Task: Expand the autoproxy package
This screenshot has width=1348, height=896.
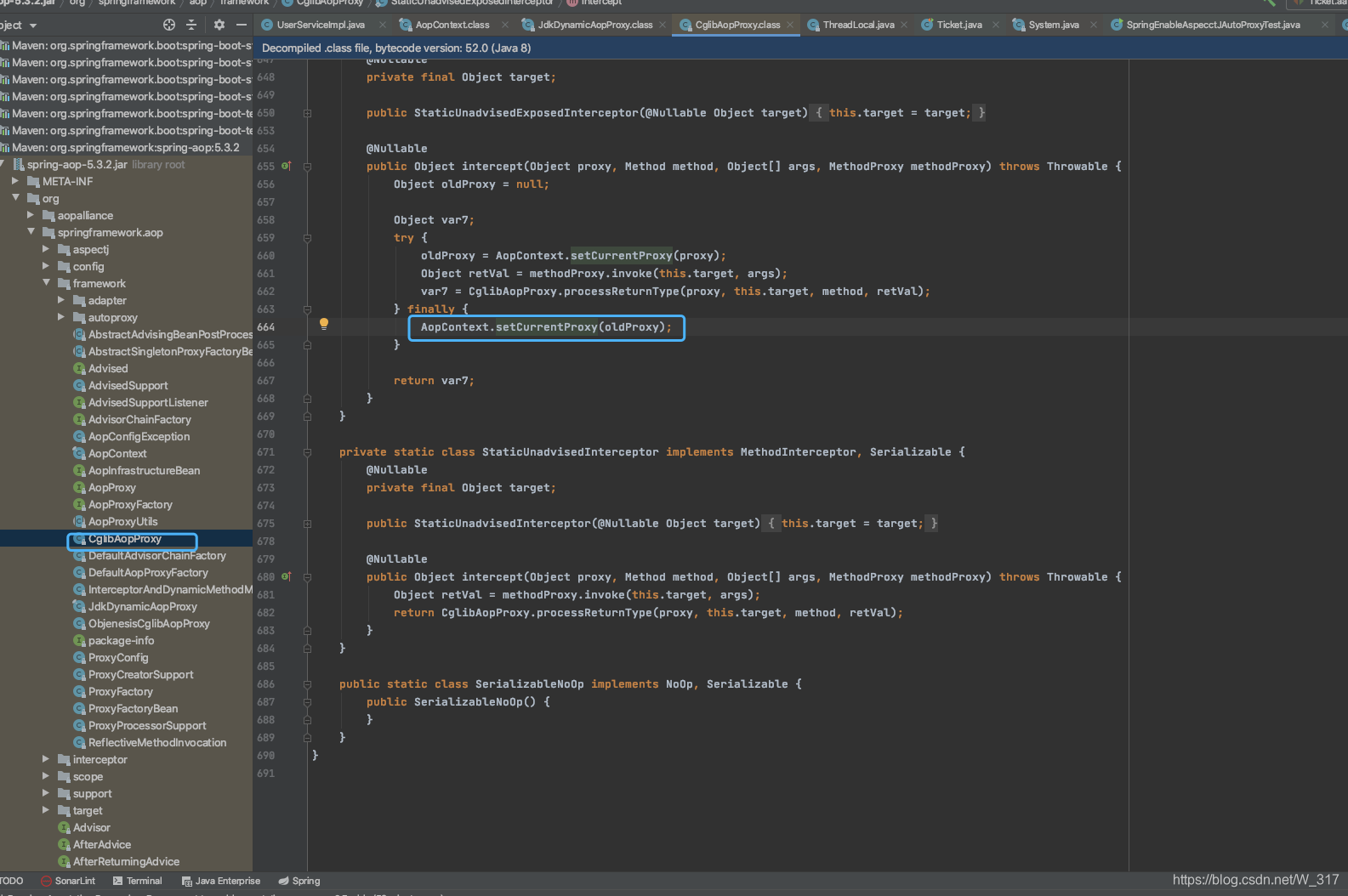Action: pos(61,317)
